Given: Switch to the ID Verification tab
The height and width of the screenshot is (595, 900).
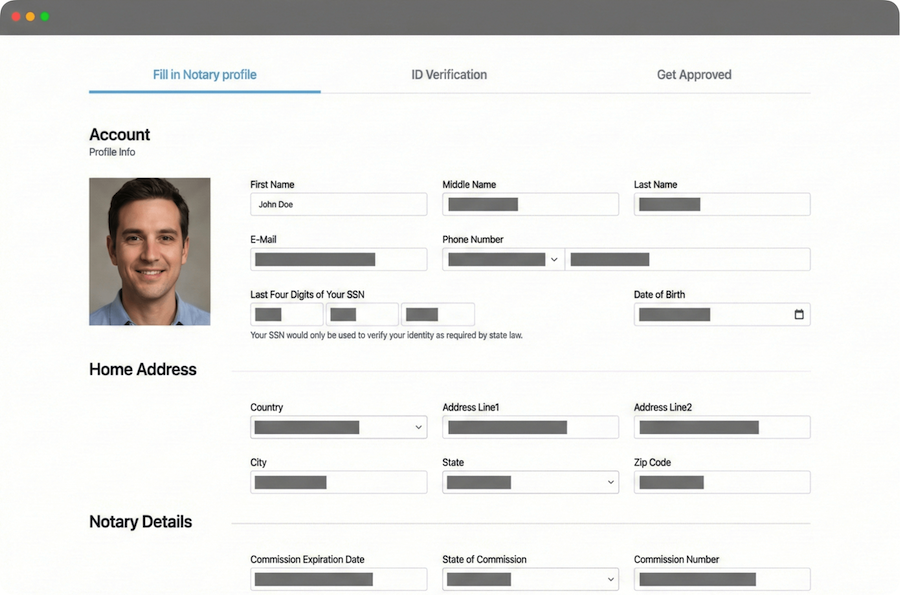Looking at the screenshot, I should [449, 75].
